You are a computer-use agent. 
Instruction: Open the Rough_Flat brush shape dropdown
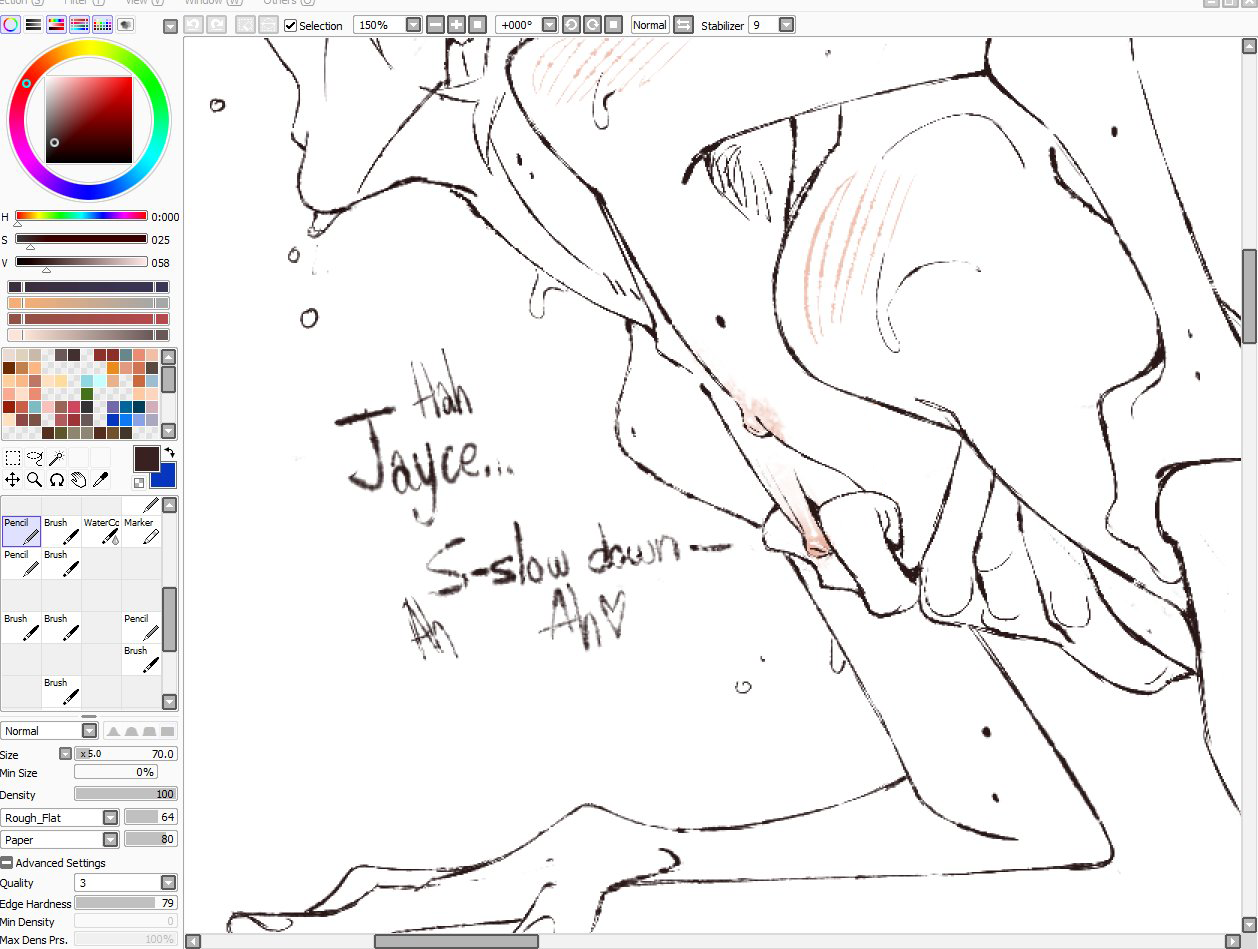point(111,818)
